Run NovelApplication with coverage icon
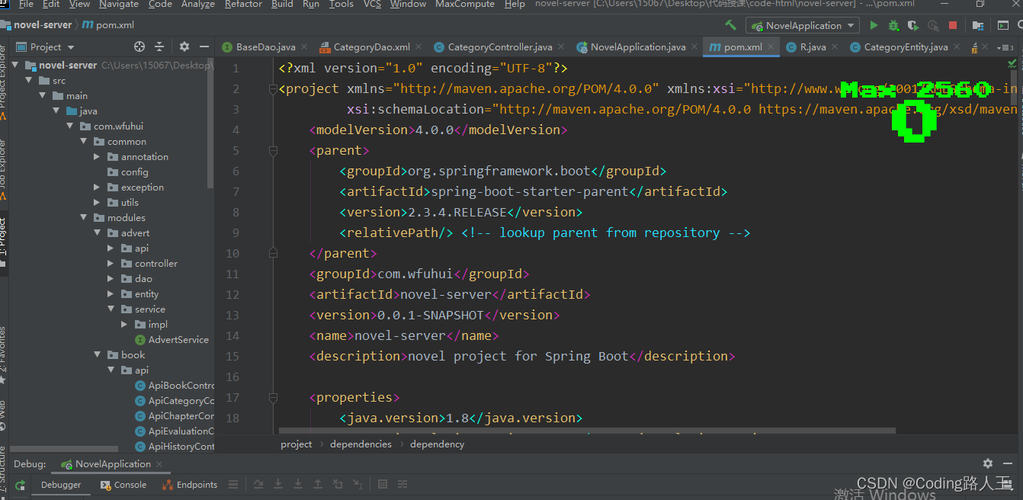 (x=913, y=25)
